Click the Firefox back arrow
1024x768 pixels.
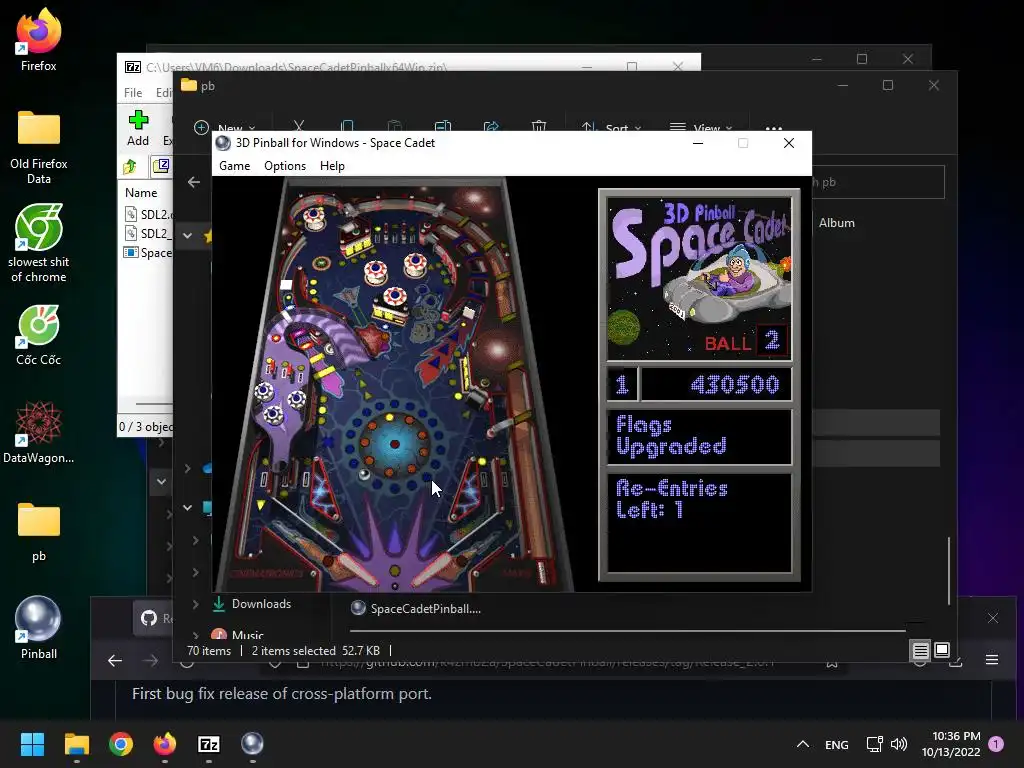115,661
